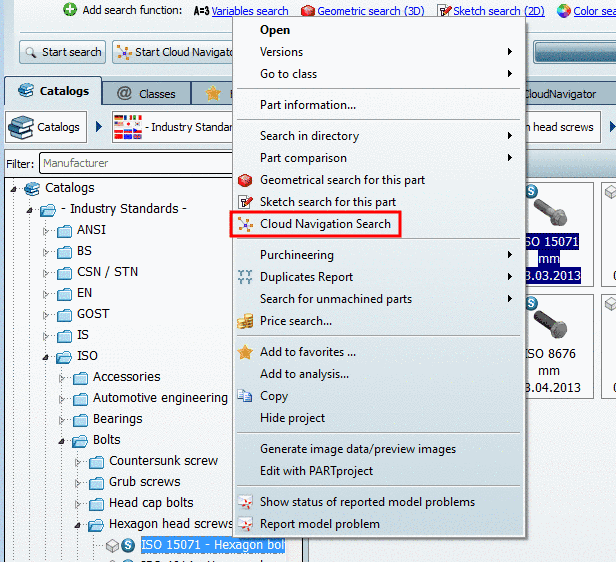Switch to the Classes tab

[147, 94]
